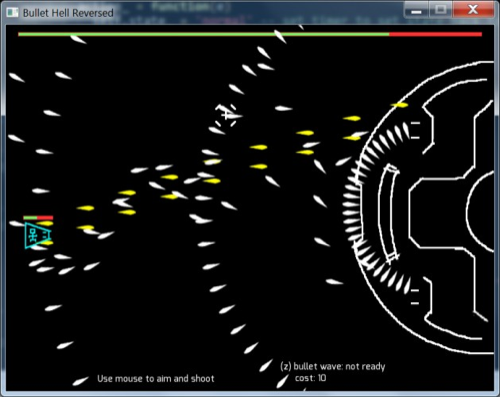Maximize the Bullet Hell Reversed window
The image size is (500, 397).
(x=440, y=10)
